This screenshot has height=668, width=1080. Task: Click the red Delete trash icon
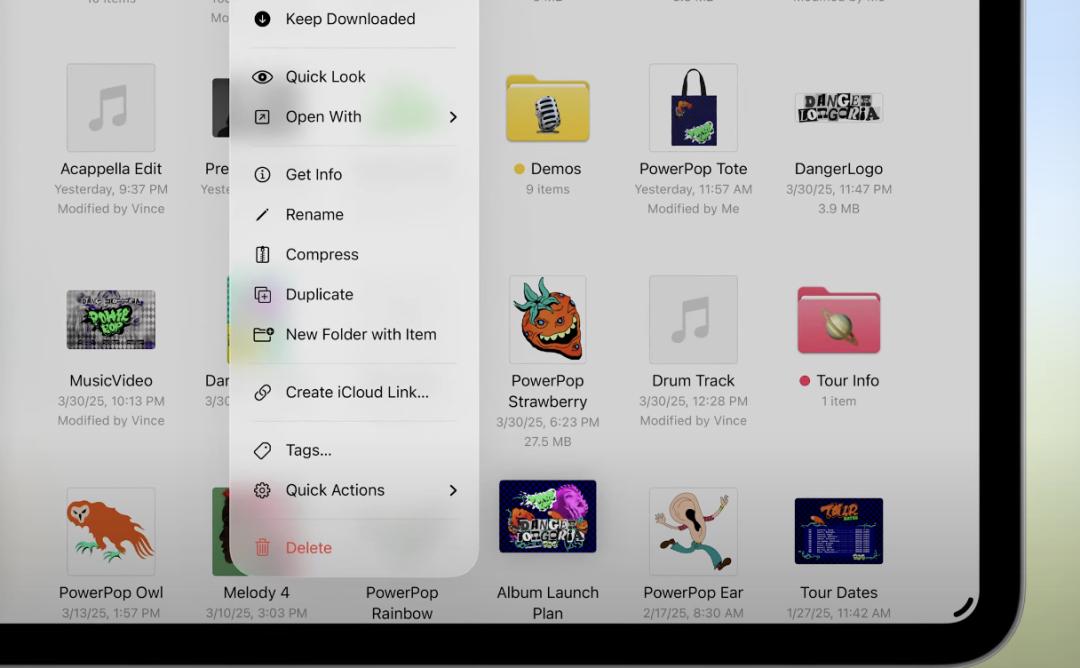pyautogui.click(x=262, y=547)
